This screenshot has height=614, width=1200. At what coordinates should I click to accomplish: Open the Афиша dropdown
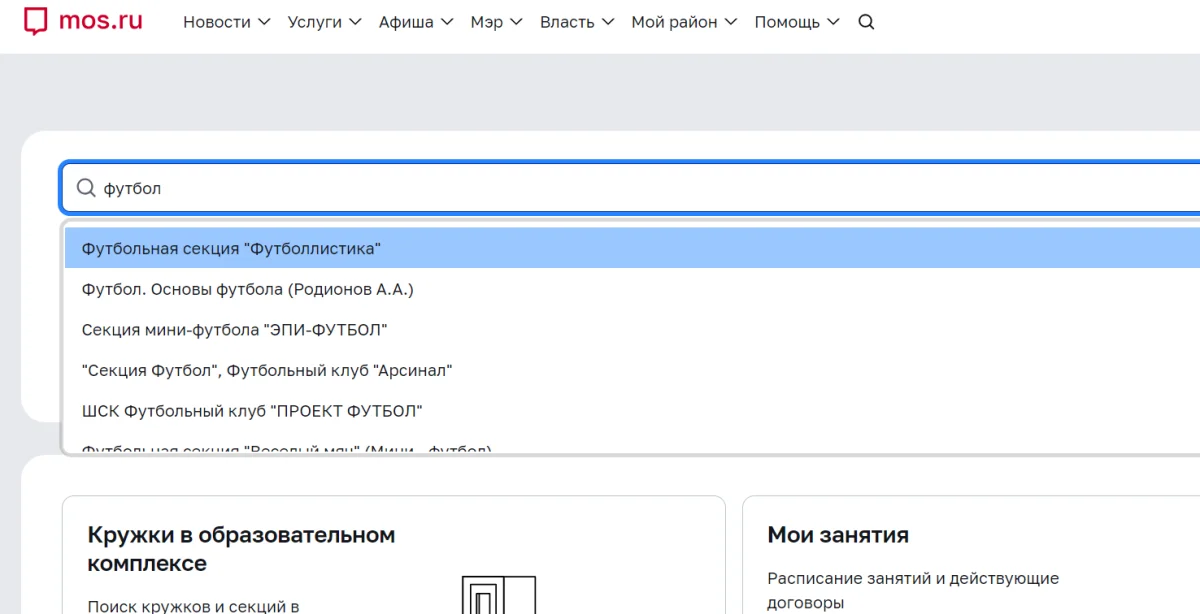click(x=416, y=22)
